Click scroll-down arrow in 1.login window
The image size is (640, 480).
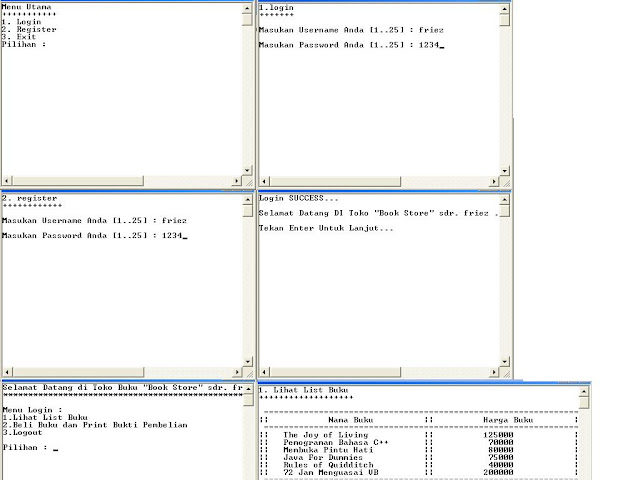(x=504, y=171)
